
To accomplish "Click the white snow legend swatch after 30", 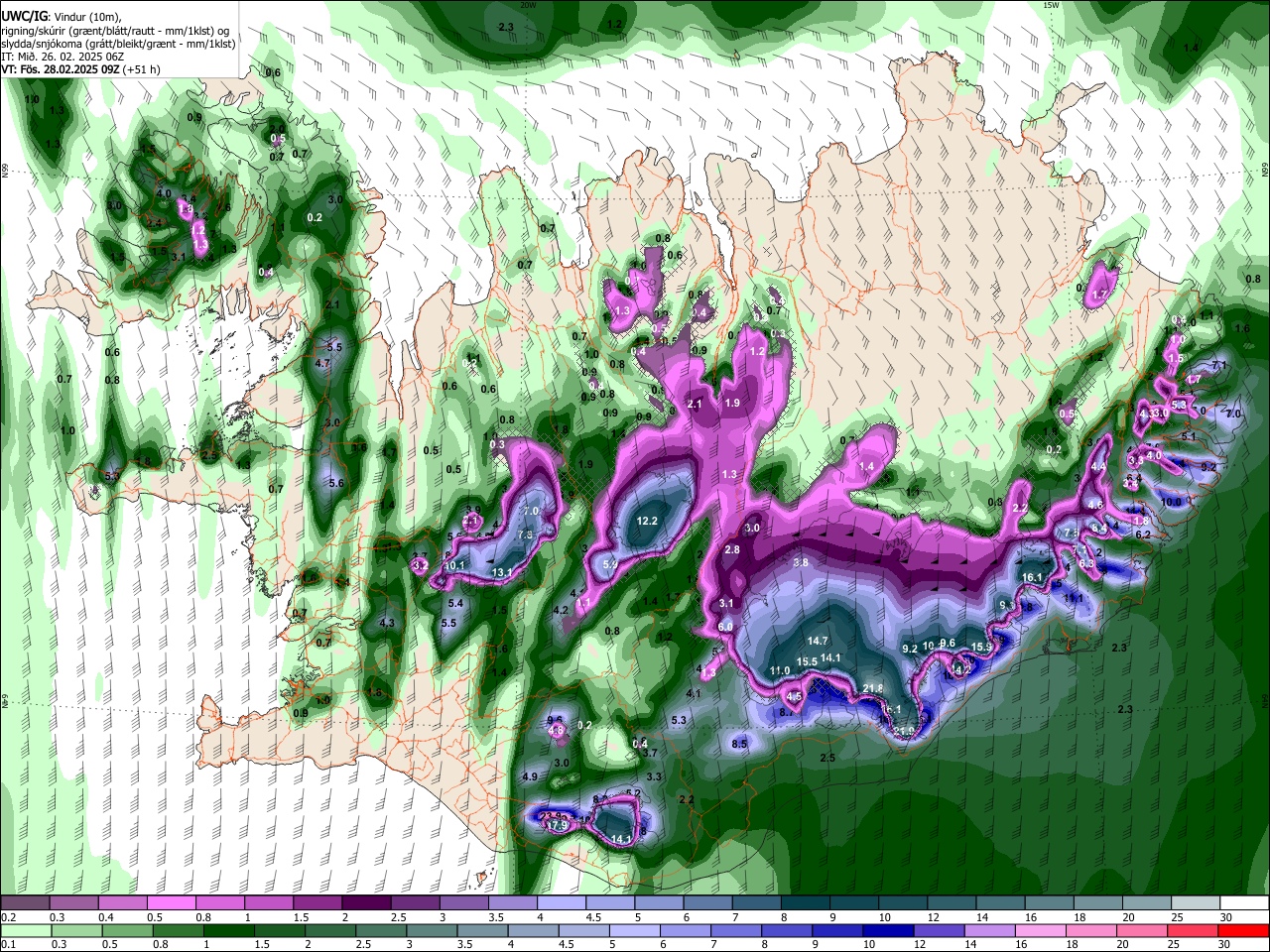I will (1245, 903).
